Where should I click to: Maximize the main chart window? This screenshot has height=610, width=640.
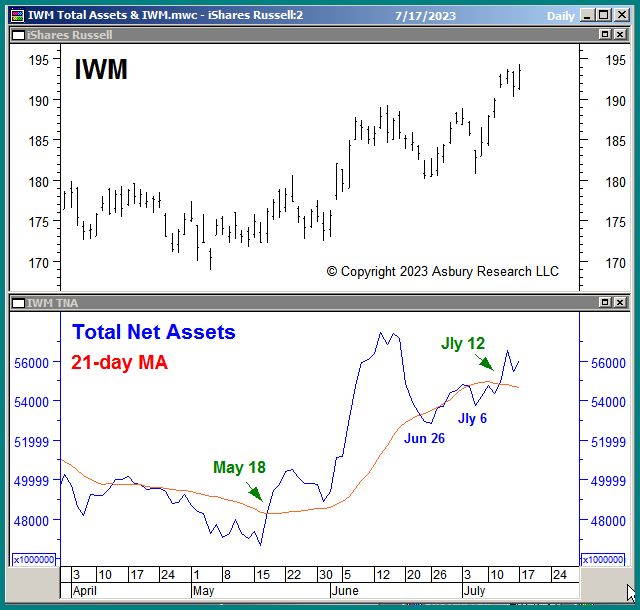(604, 16)
